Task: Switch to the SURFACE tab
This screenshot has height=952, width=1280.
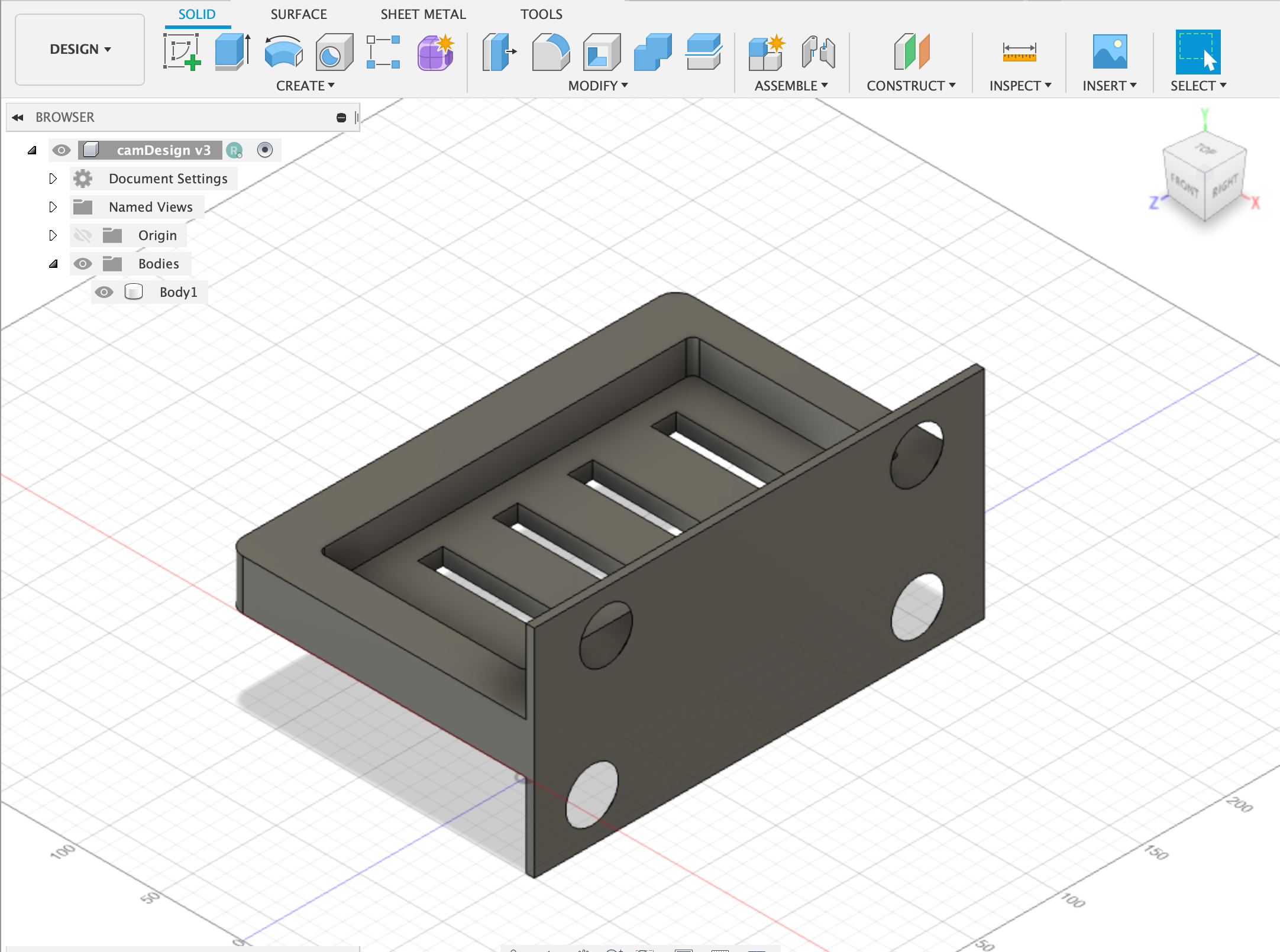Action: (299, 14)
